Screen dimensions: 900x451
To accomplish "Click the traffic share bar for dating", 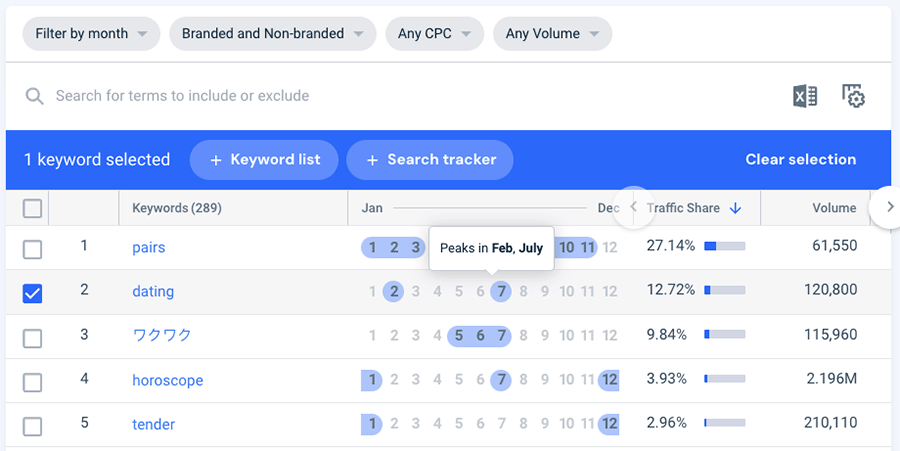I will coord(724,290).
